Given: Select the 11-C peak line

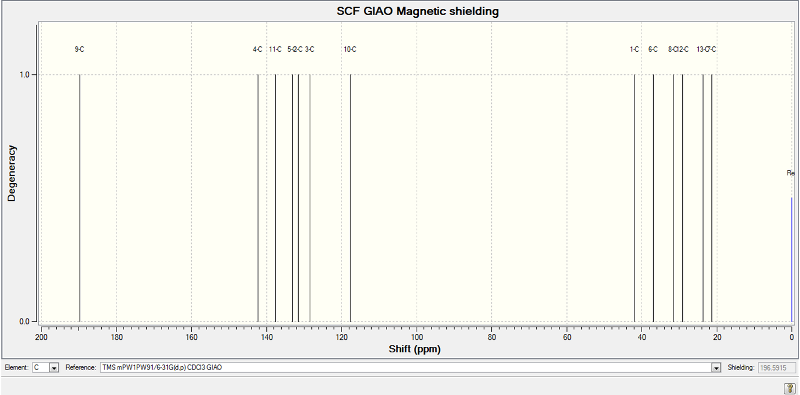Looking at the screenshot, I should tap(276, 198).
